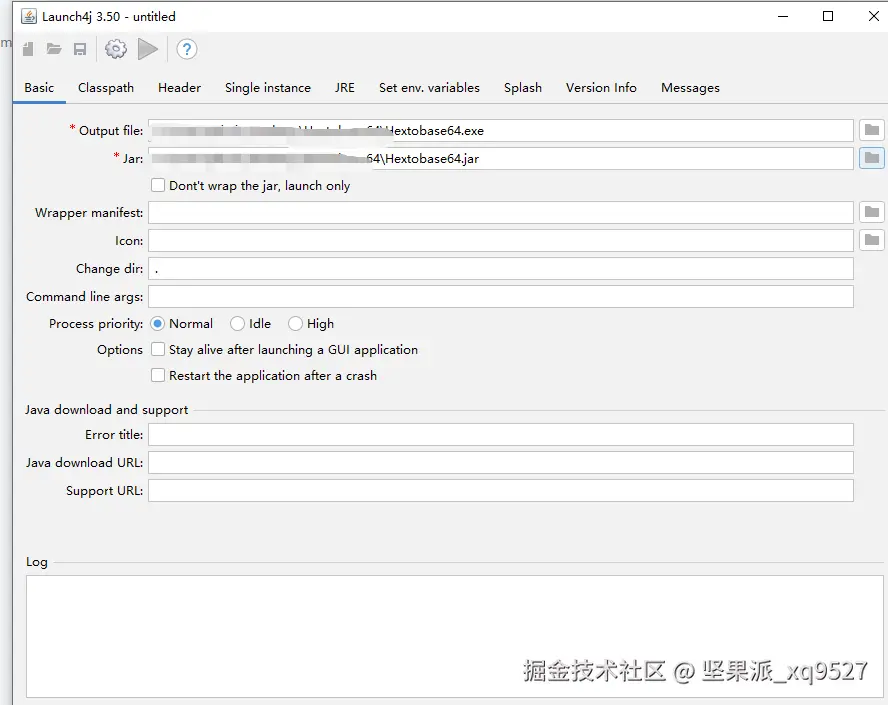Focus the Java download URL field

point(501,462)
